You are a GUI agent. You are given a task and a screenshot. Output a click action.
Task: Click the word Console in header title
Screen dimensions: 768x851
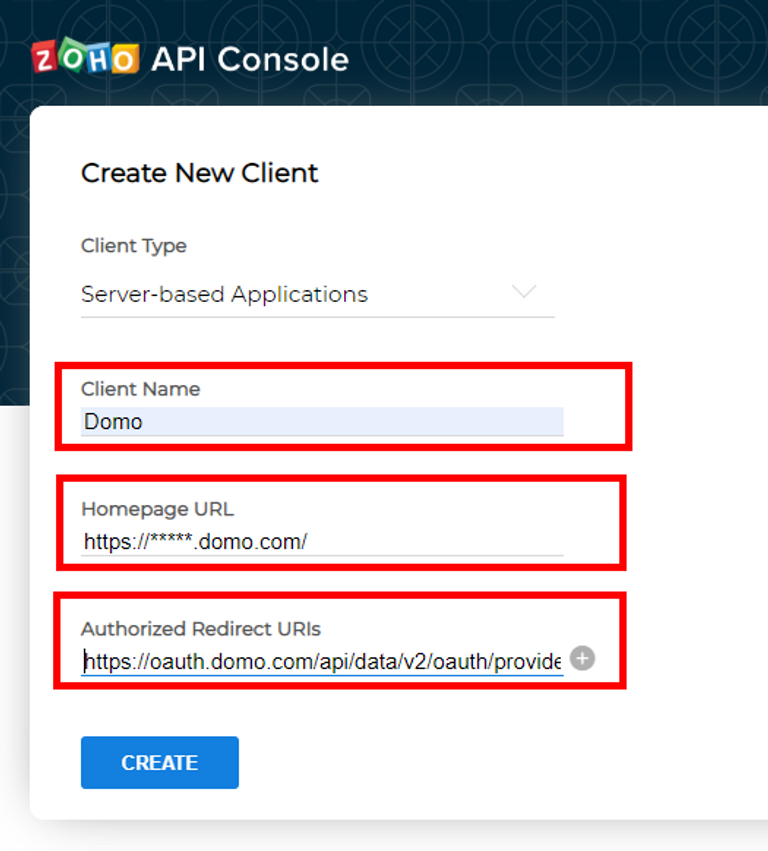(x=283, y=59)
